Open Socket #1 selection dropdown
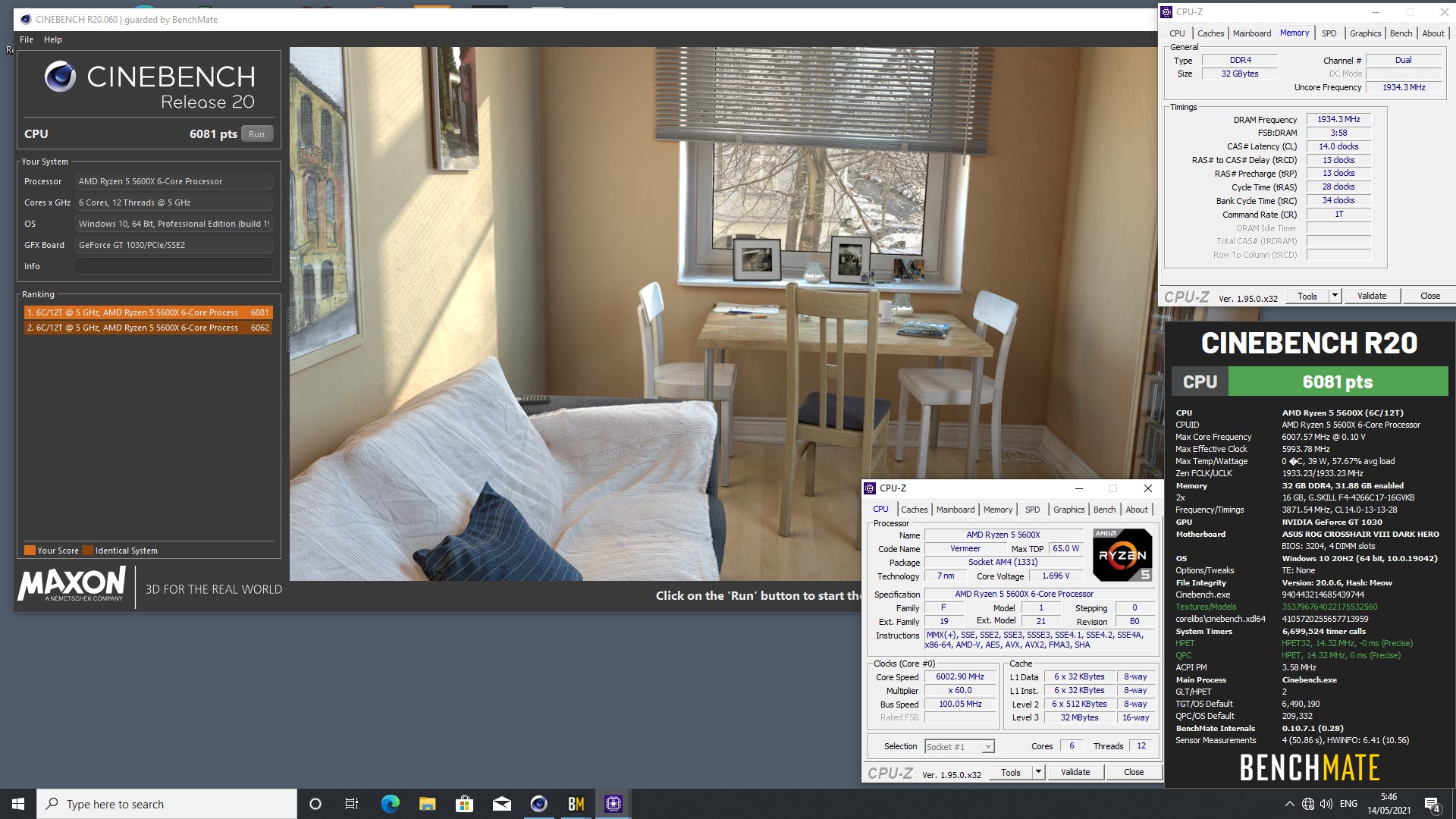Screen dimensions: 1456x819 coord(959,747)
